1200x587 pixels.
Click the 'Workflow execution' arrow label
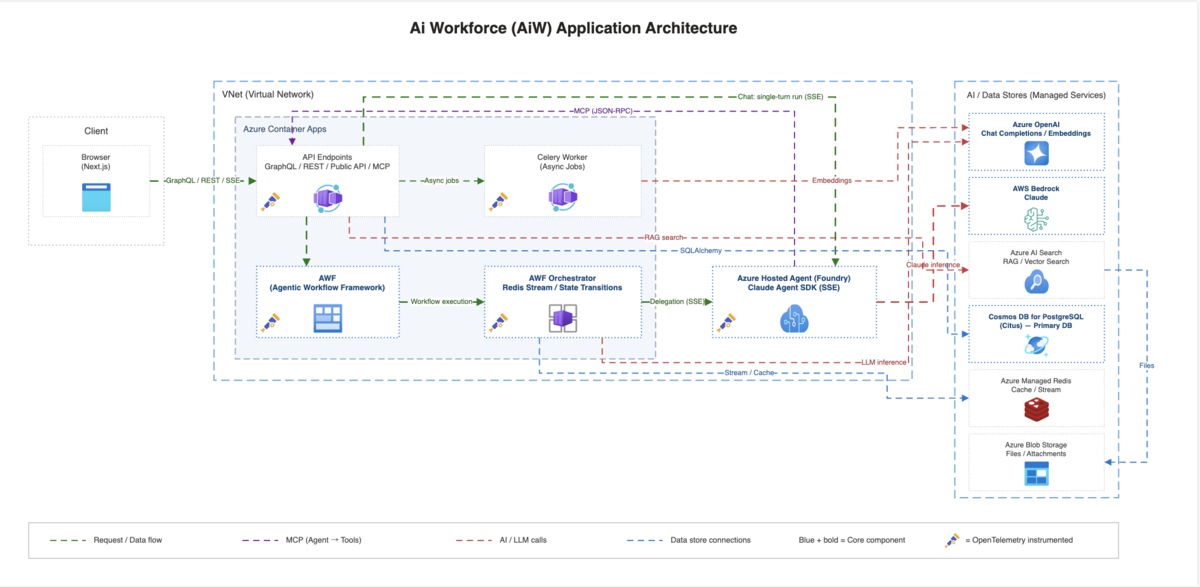click(441, 300)
